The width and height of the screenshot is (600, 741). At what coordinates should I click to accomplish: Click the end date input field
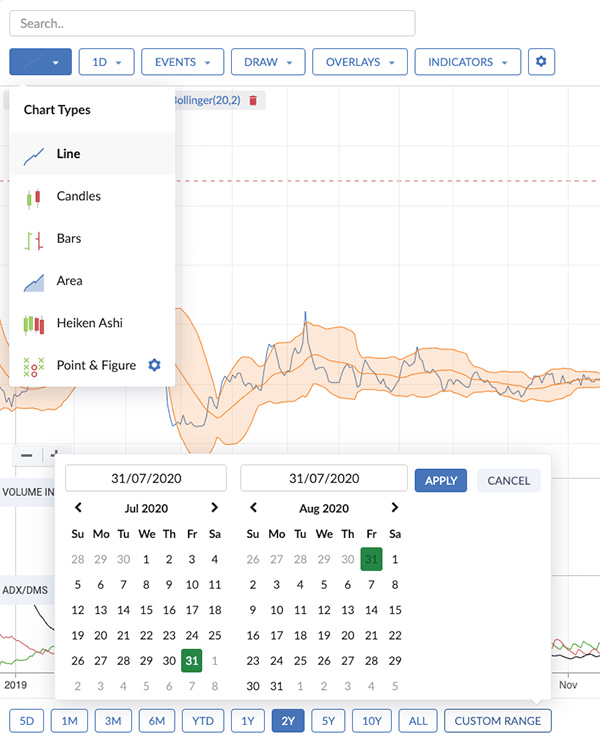pyautogui.click(x=324, y=478)
